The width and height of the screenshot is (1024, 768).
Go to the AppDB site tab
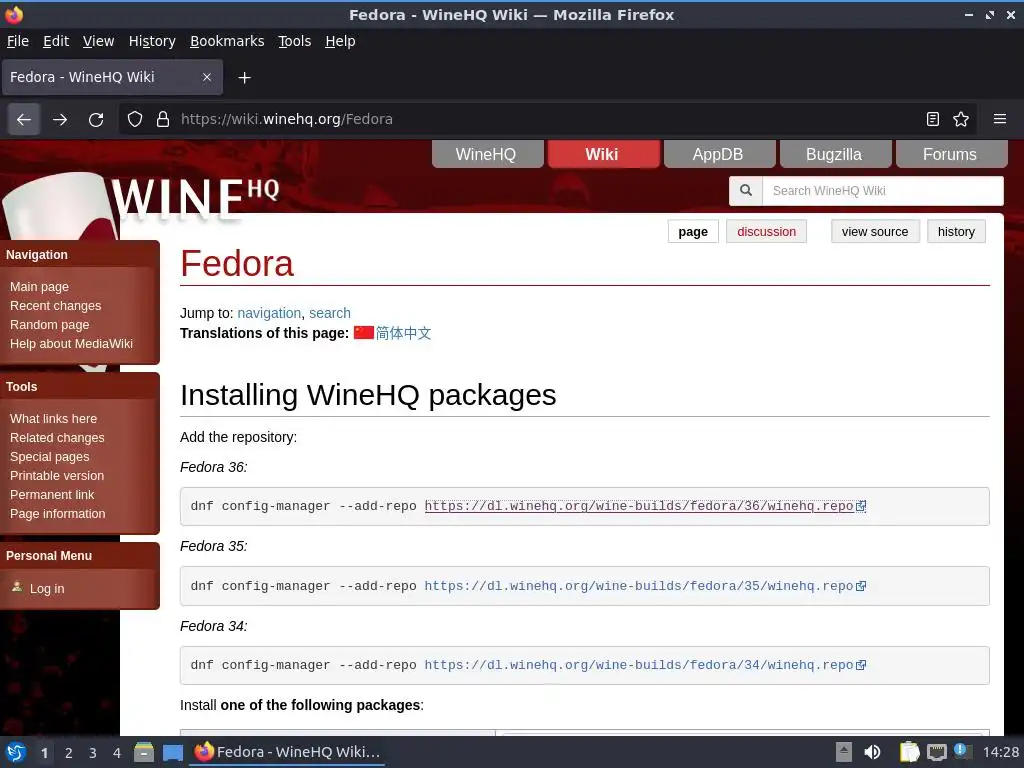[720, 155]
